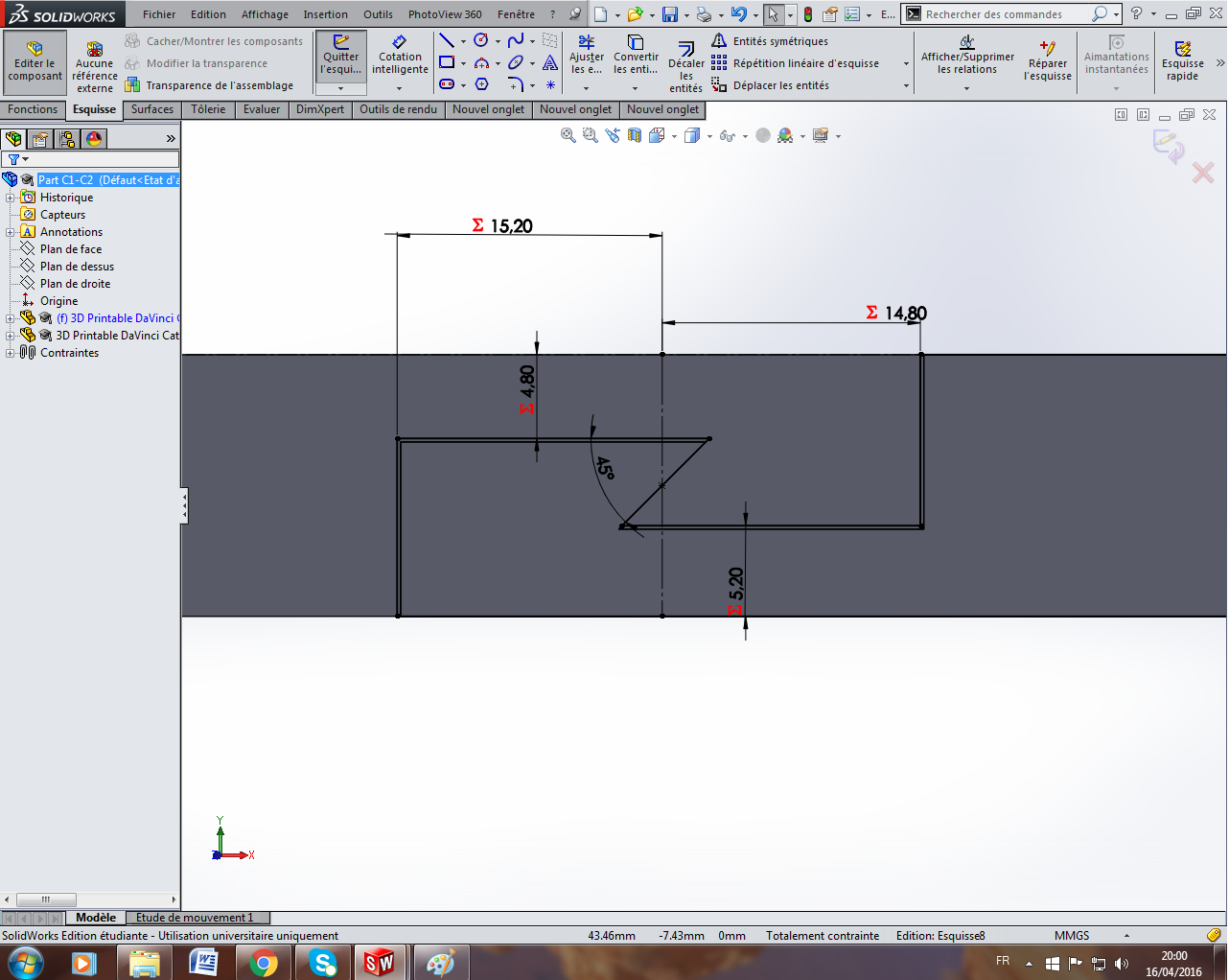The image size is (1229, 980).
Task: Expand the 3D Printable DaVinci Cat node
Action: tap(11, 336)
